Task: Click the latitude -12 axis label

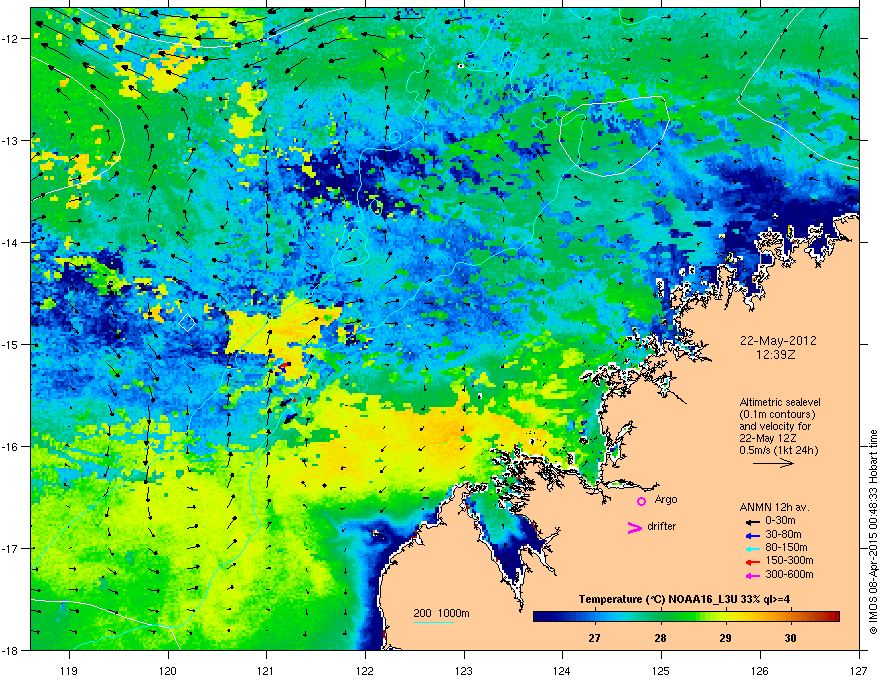Action: click(11, 39)
